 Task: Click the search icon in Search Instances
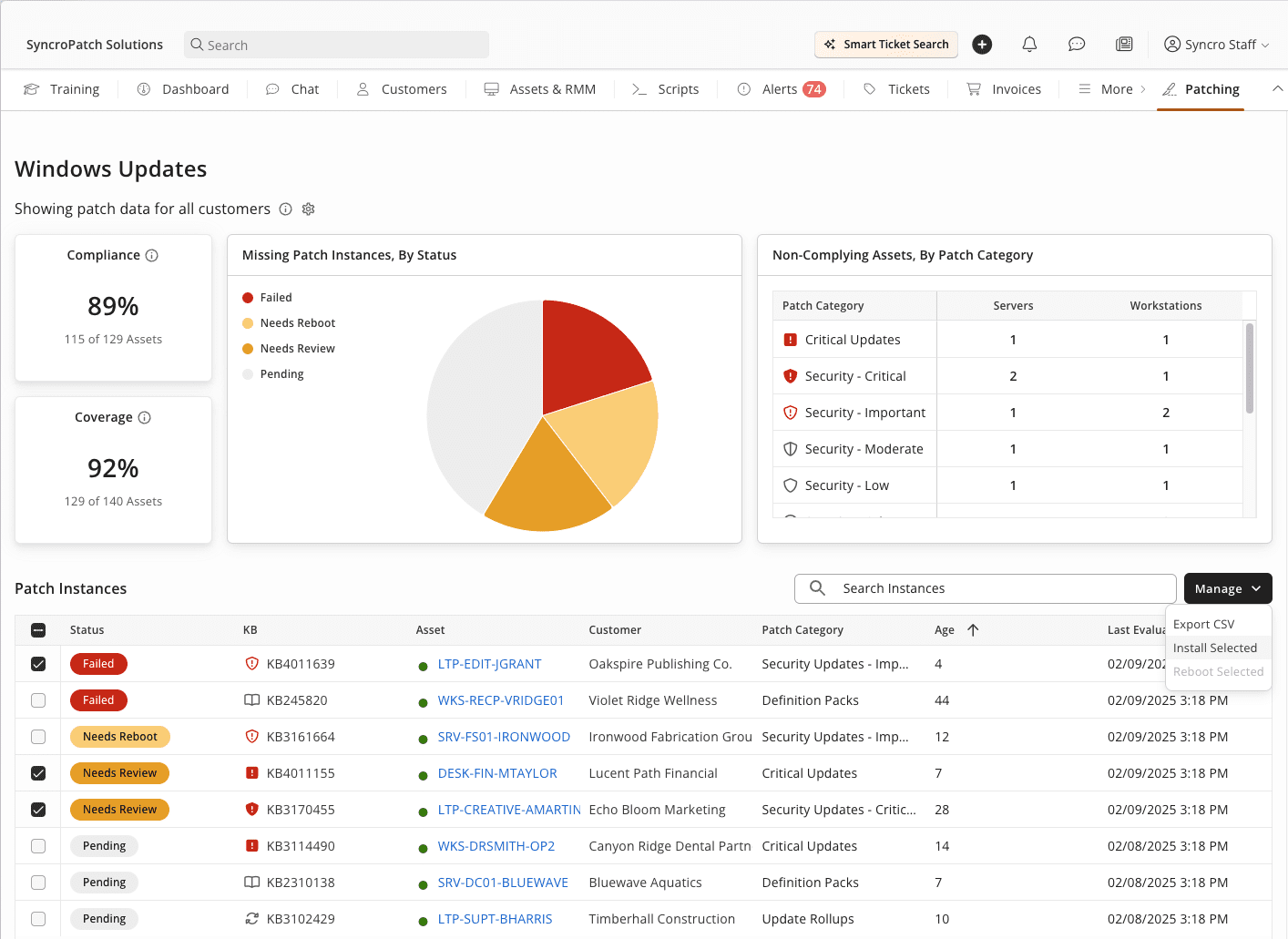[818, 588]
